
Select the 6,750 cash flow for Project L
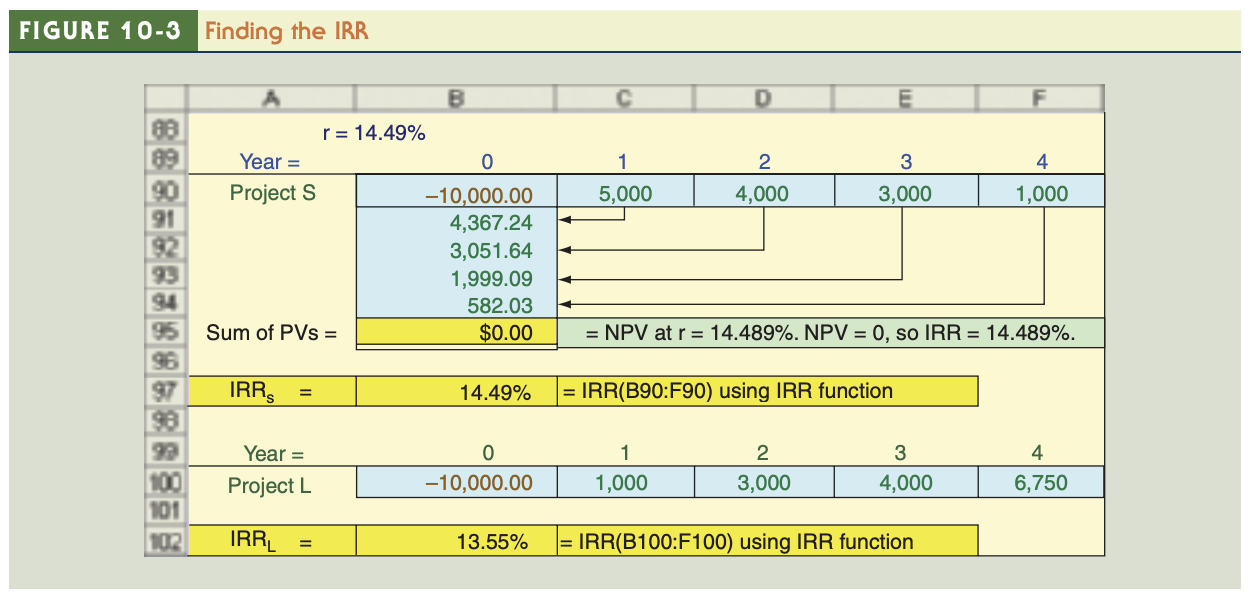coord(1040,483)
